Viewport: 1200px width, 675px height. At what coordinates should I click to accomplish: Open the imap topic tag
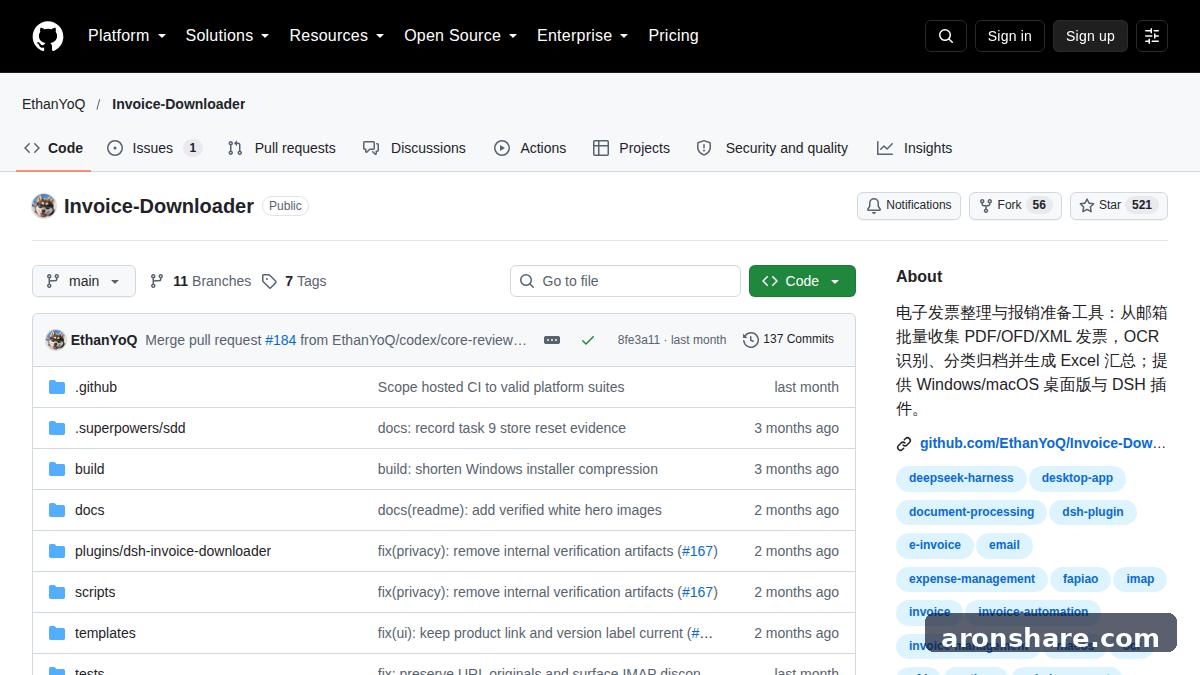coord(1140,579)
